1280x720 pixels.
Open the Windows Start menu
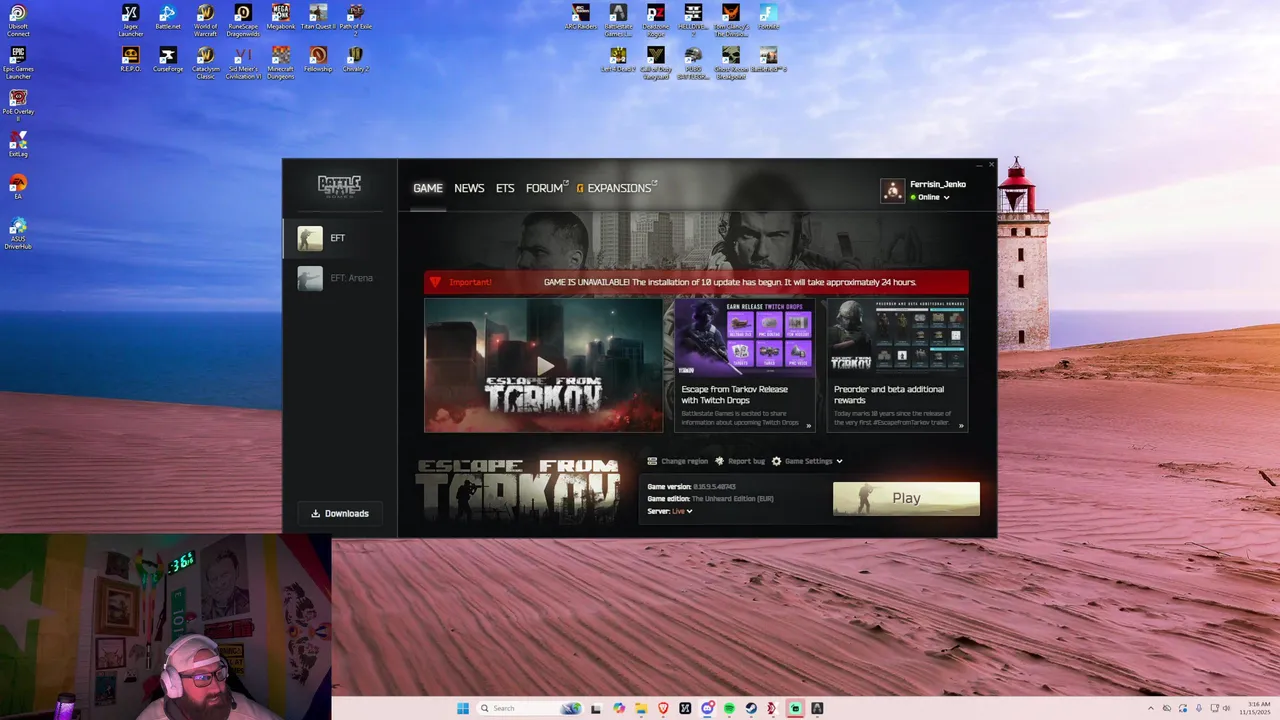pos(463,708)
